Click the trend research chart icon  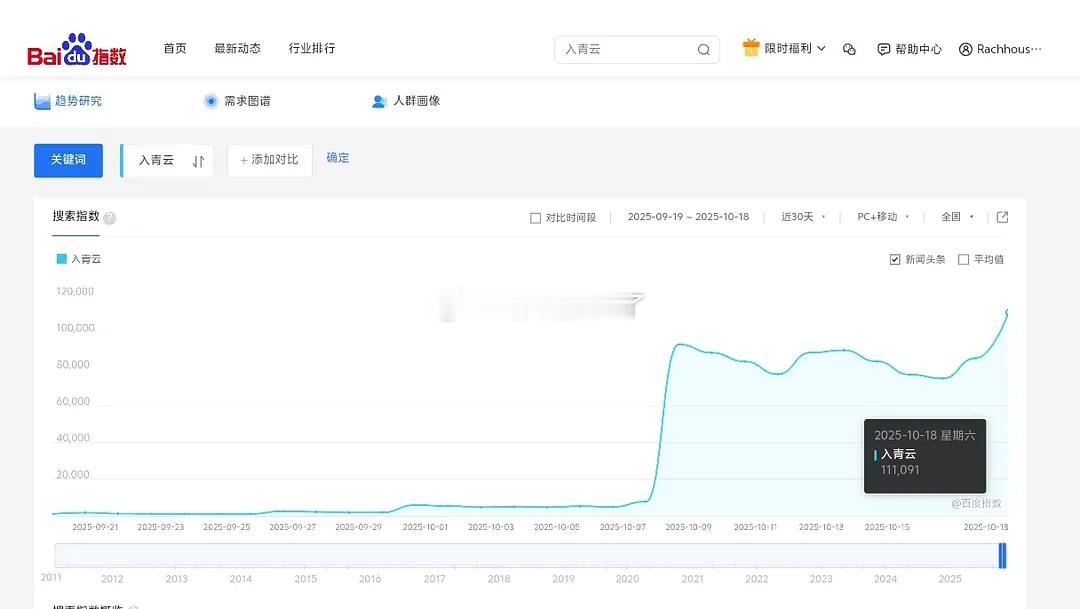pos(42,101)
